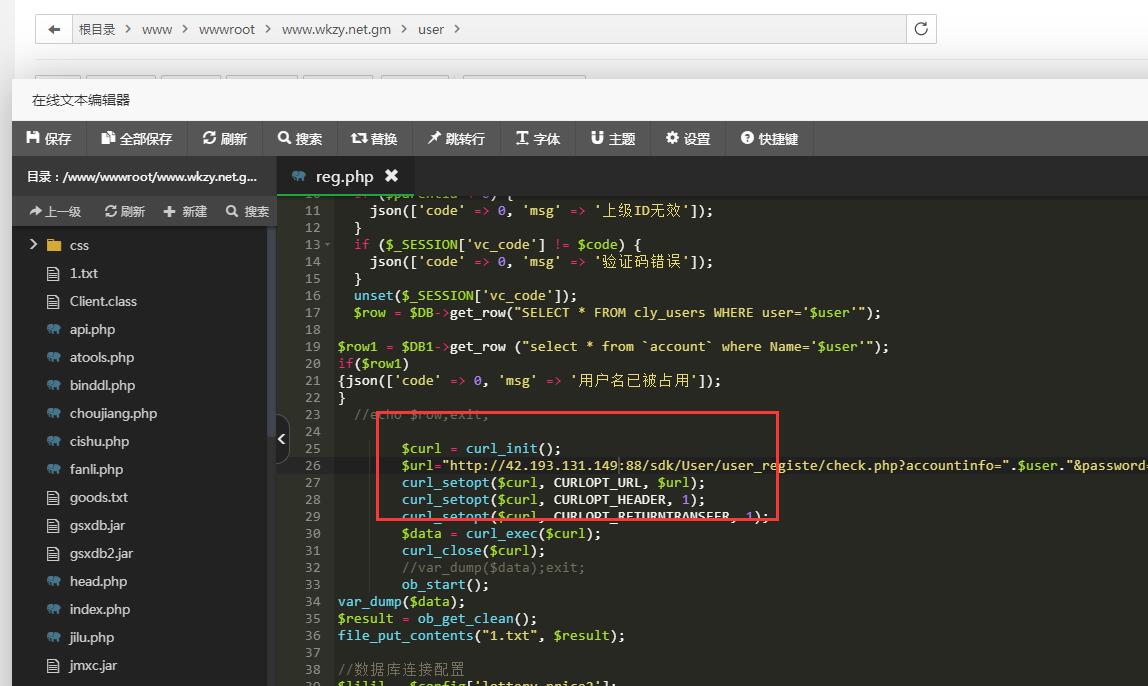
Task: Close the reg.php tab
Action: pos(391,176)
